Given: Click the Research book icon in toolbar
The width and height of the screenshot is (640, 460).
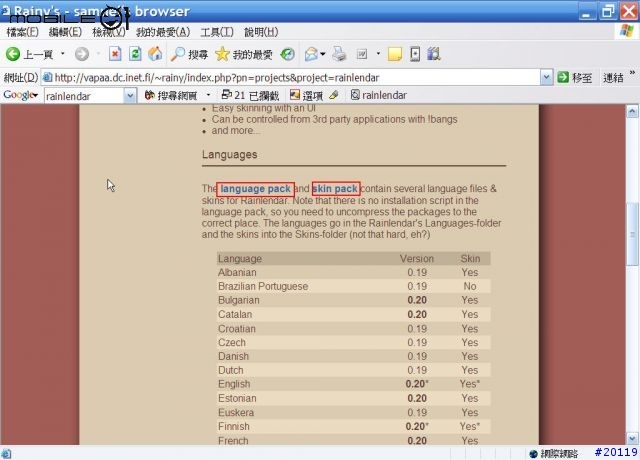Looking at the screenshot, I should 433,54.
